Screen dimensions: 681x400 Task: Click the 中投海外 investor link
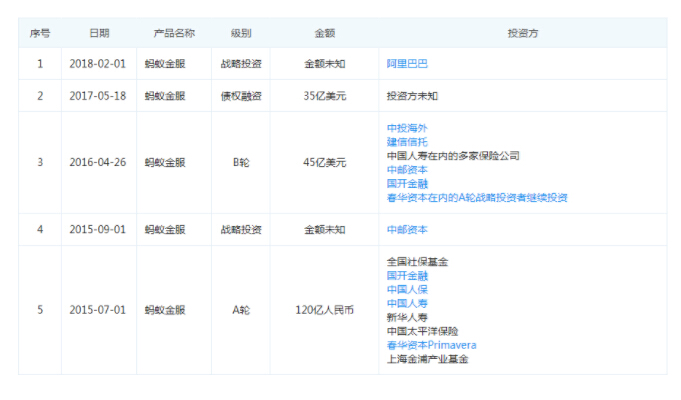click(x=407, y=128)
